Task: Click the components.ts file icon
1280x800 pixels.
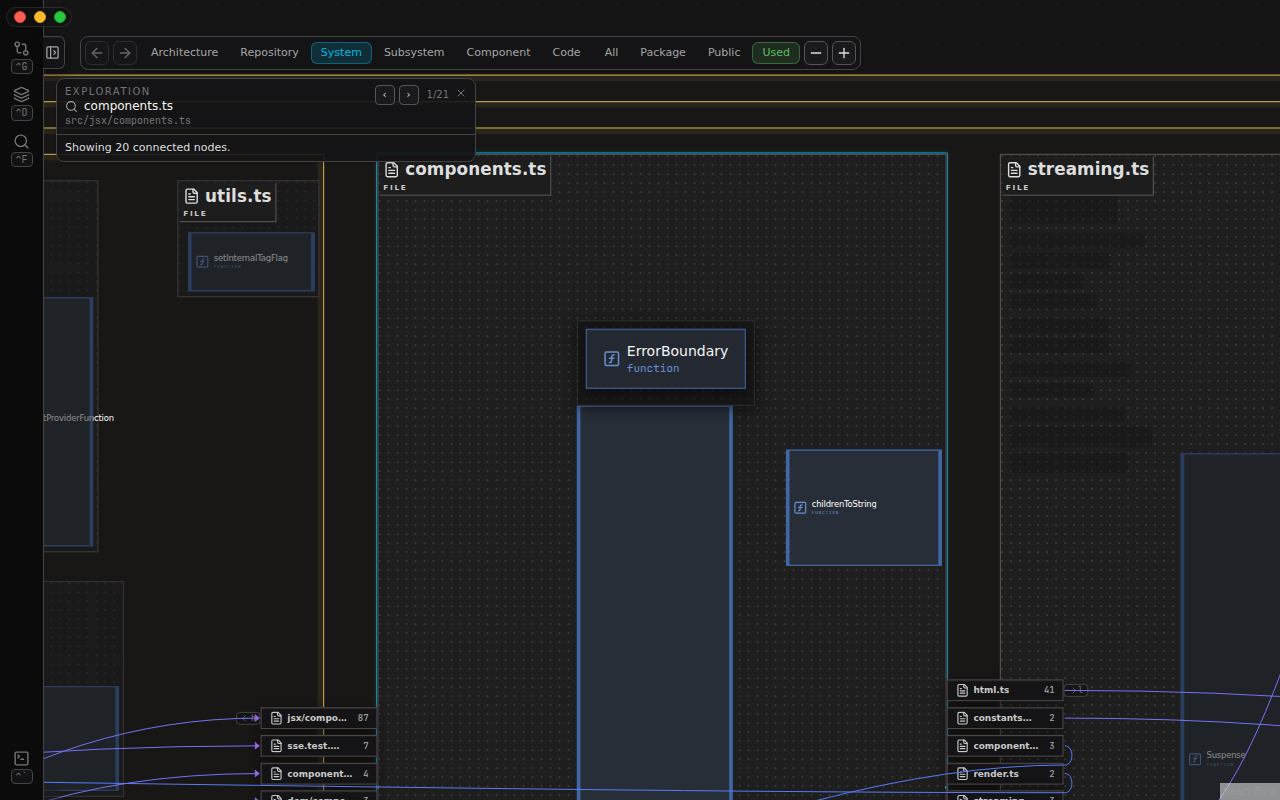Action: [392, 170]
